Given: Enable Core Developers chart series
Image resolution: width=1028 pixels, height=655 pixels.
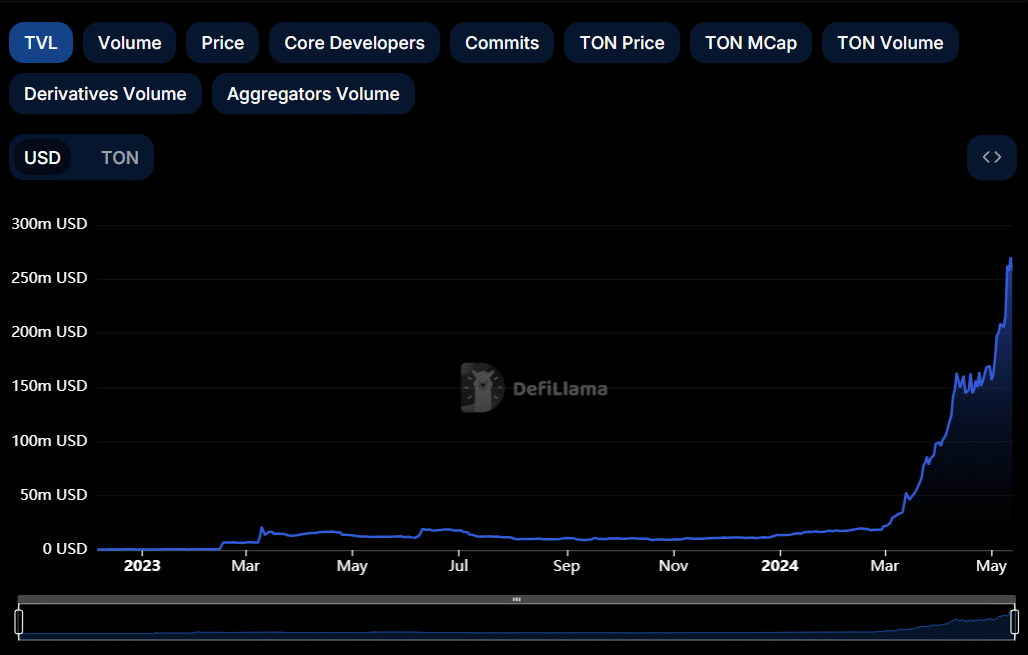Looking at the screenshot, I should [354, 43].
